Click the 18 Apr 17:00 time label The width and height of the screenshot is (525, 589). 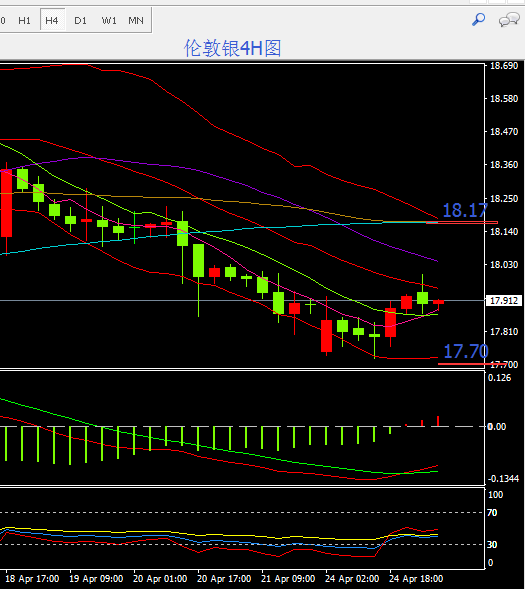point(32,578)
